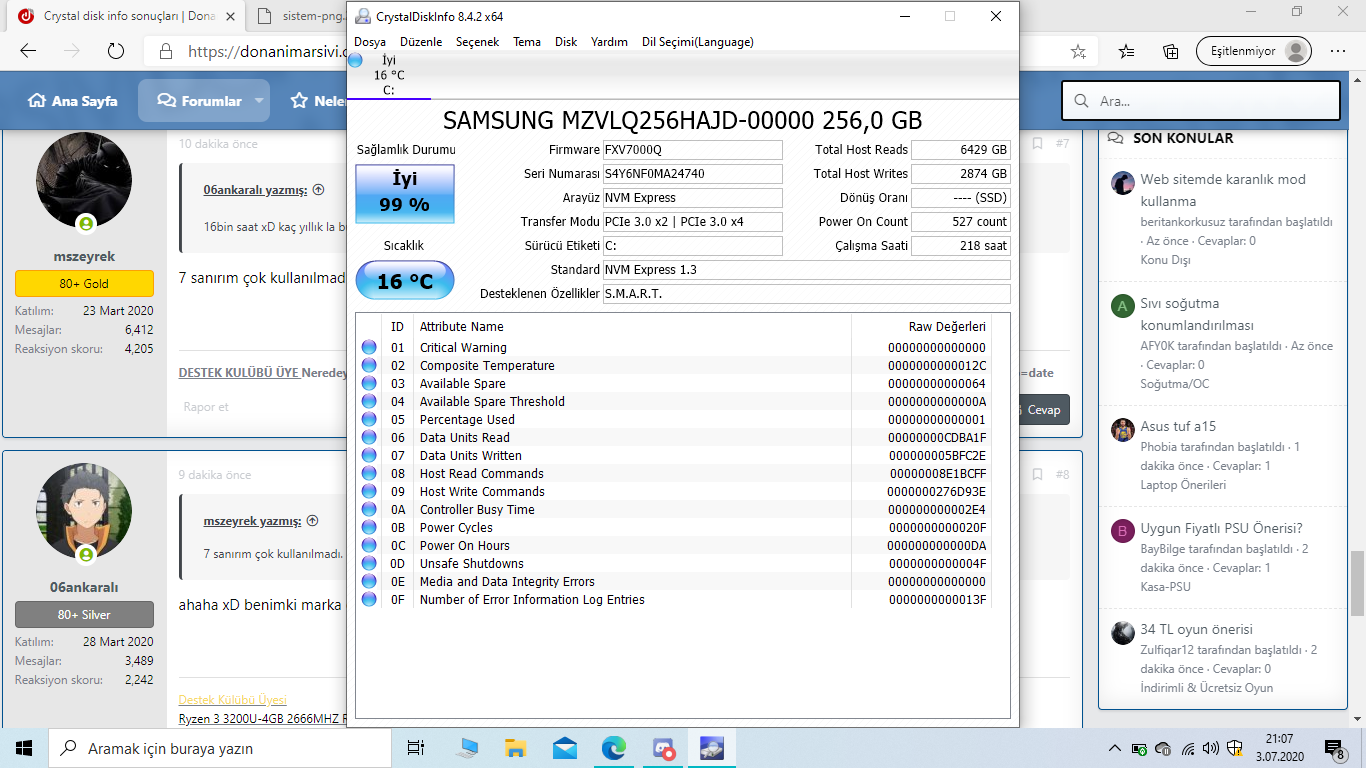Open the browser favorites list
The width and height of the screenshot is (1366, 768).
point(1127,51)
